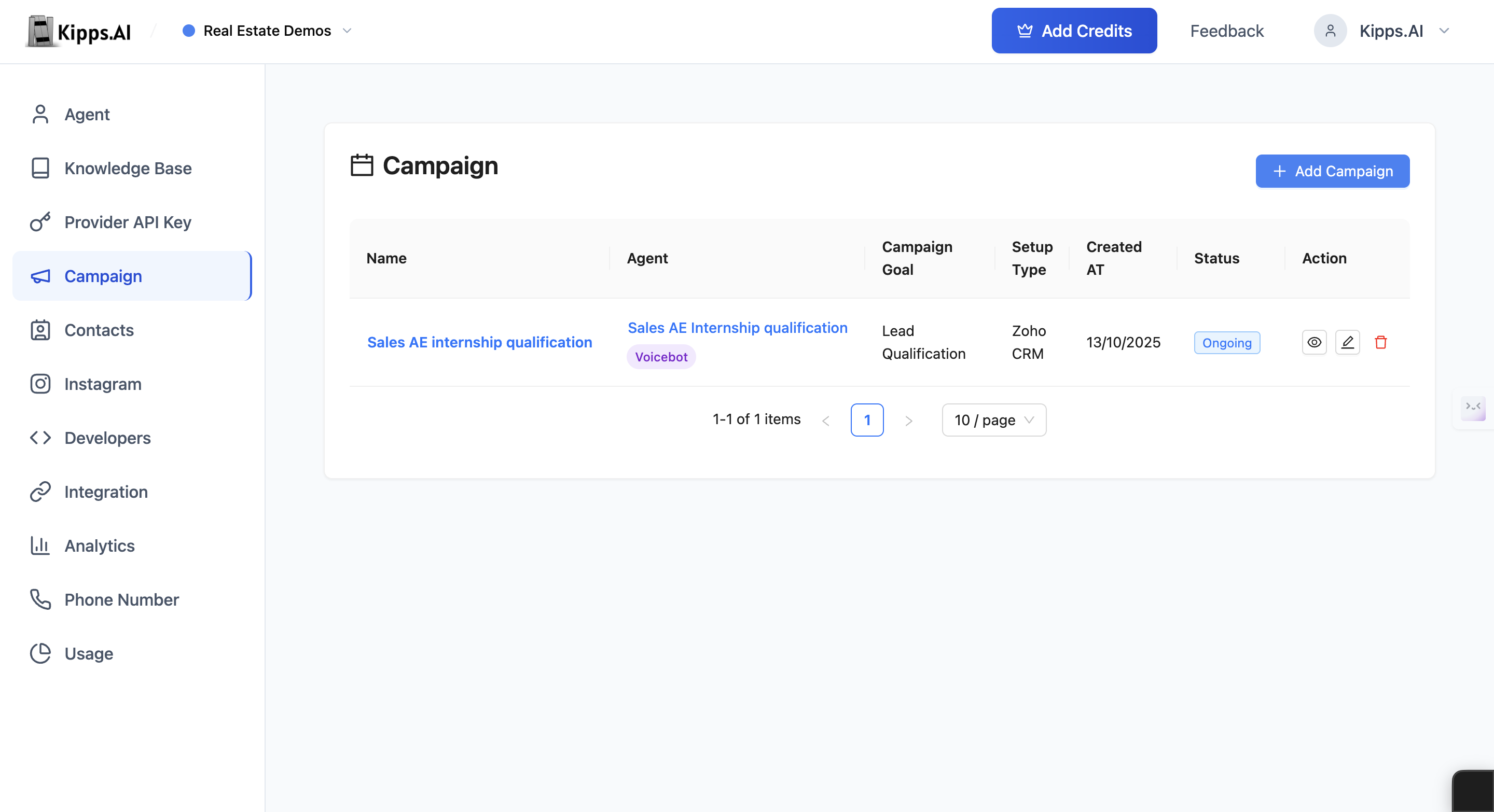Select Contacts in the sidebar
This screenshot has width=1494, height=812.
point(99,330)
